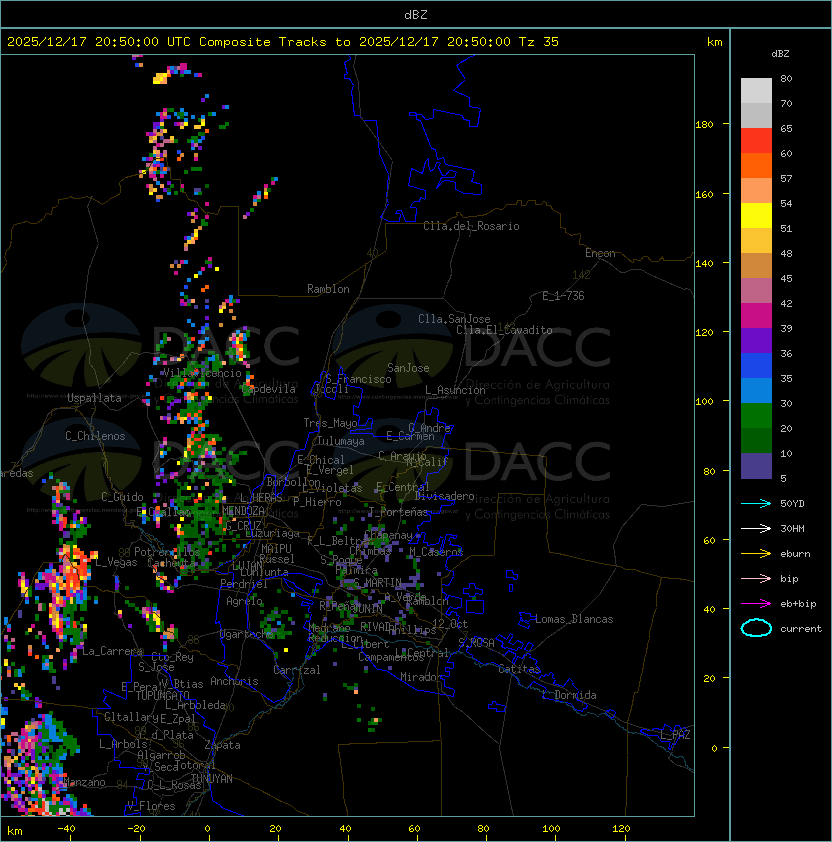Click the Clla.del_Rosario label on map

471,226
